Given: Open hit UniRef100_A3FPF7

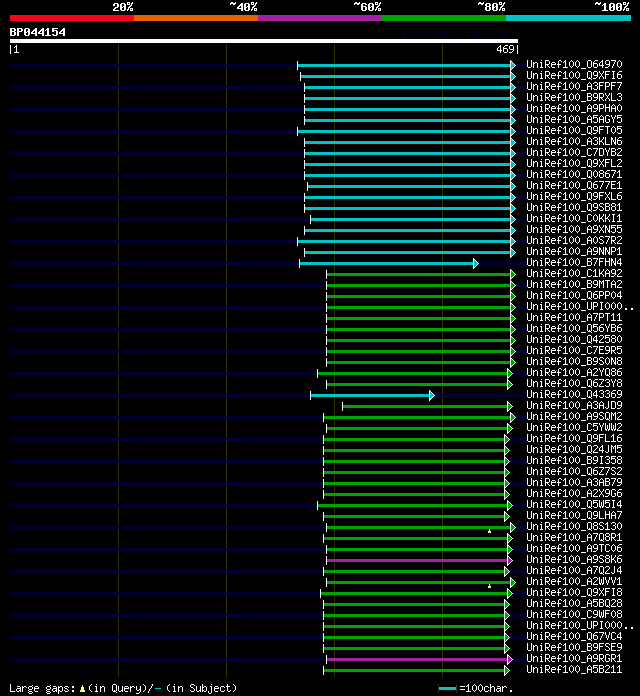Looking at the screenshot, I should pyautogui.click(x=574, y=87).
